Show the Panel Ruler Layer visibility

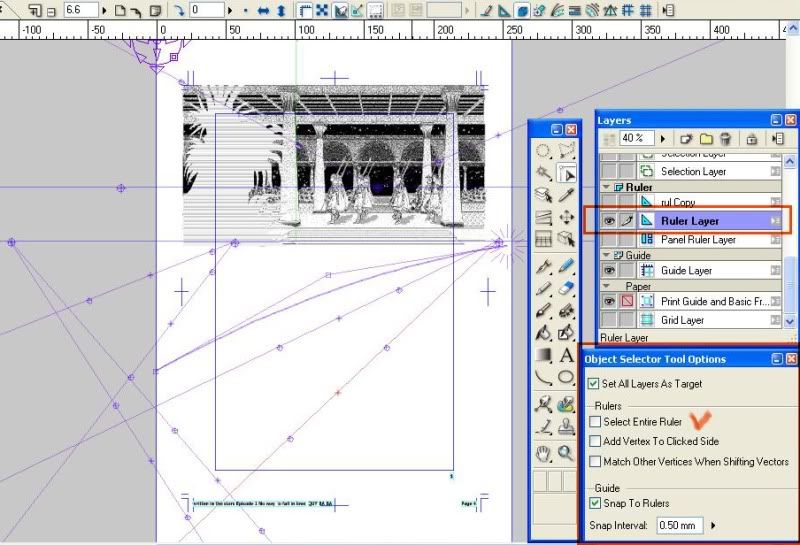click(609, 239)
